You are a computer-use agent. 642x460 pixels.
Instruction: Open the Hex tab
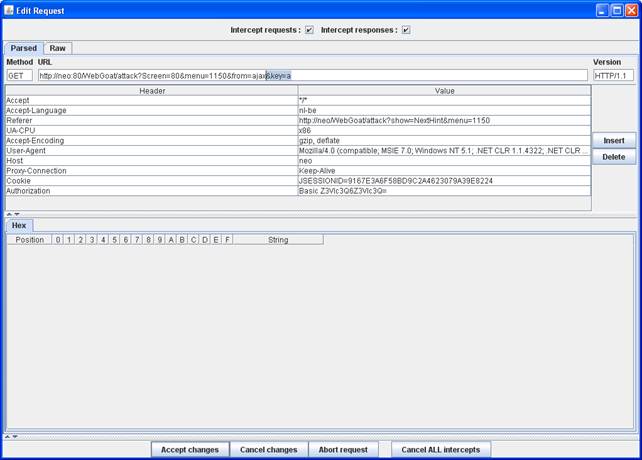[19, 225]
